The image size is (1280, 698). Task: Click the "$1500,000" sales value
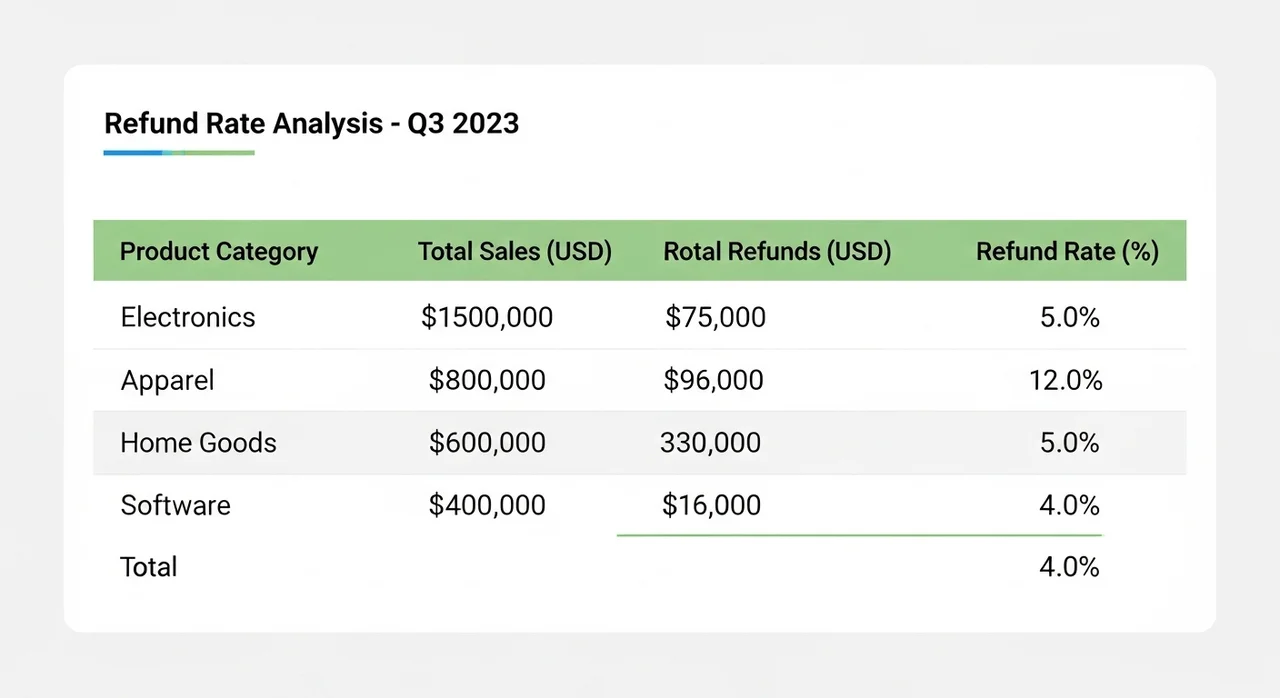pos(487,317)
